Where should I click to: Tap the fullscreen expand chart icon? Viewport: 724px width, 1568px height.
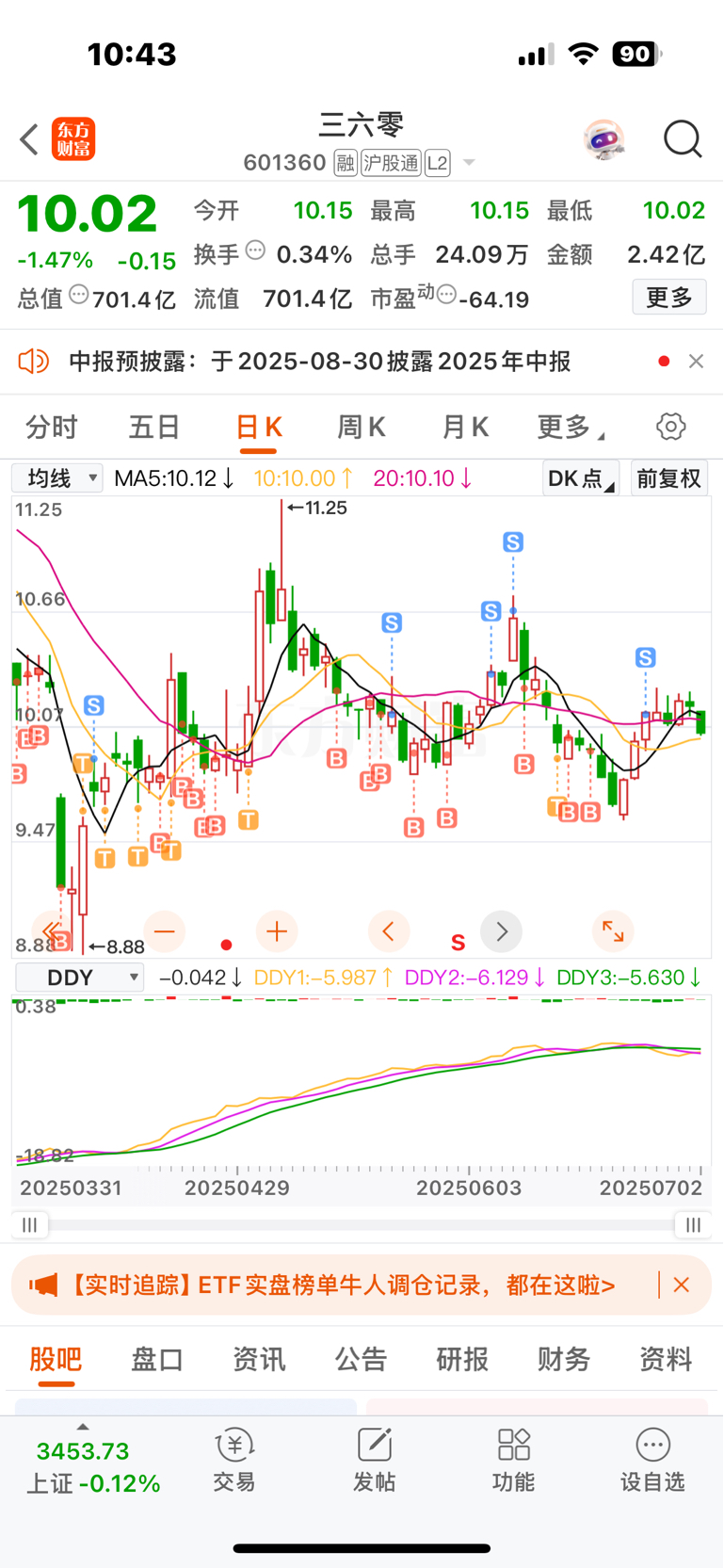pos(613,931)
